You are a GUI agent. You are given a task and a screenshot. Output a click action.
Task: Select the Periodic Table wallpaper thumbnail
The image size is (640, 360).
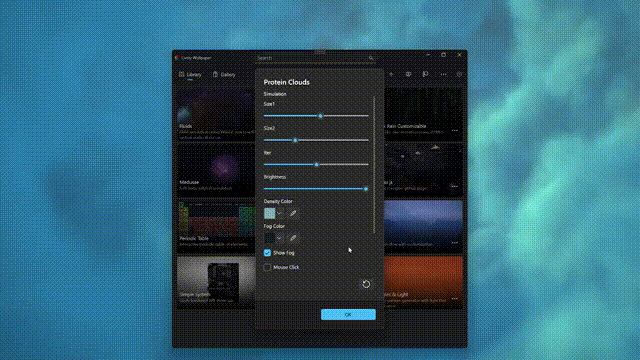coord(216,226)
